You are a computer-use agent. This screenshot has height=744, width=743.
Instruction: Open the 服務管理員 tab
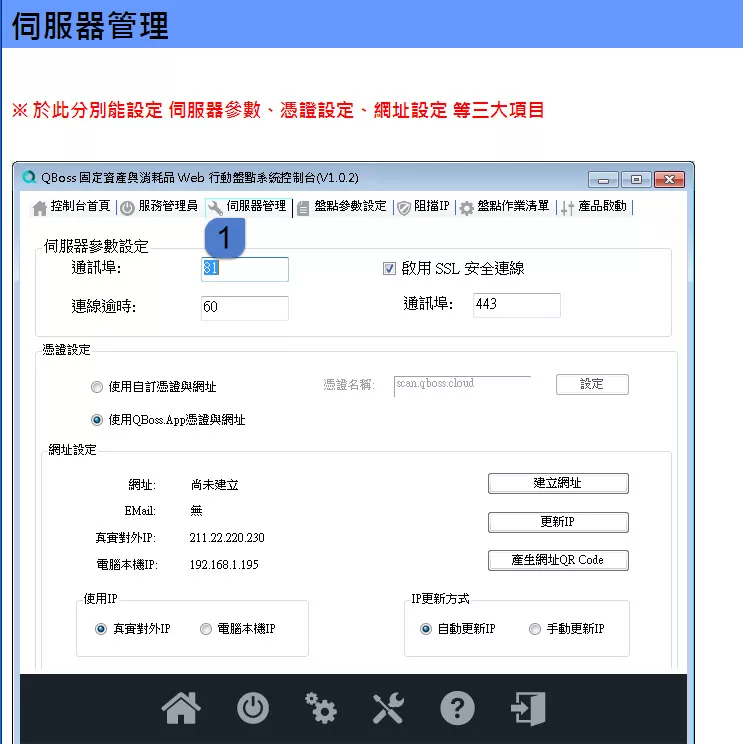pos(159,207)
